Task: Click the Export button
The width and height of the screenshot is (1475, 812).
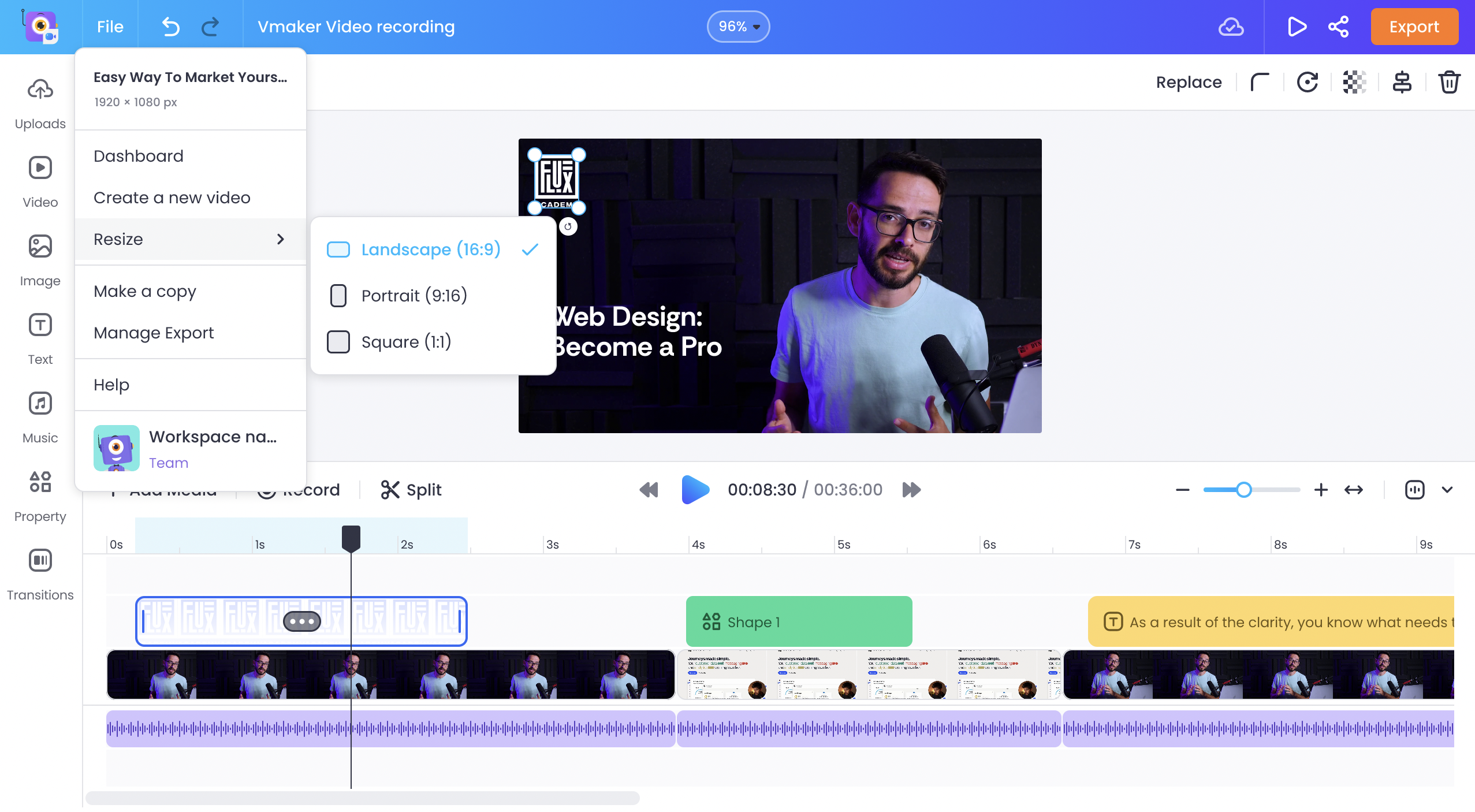Action: [1414, 27]
